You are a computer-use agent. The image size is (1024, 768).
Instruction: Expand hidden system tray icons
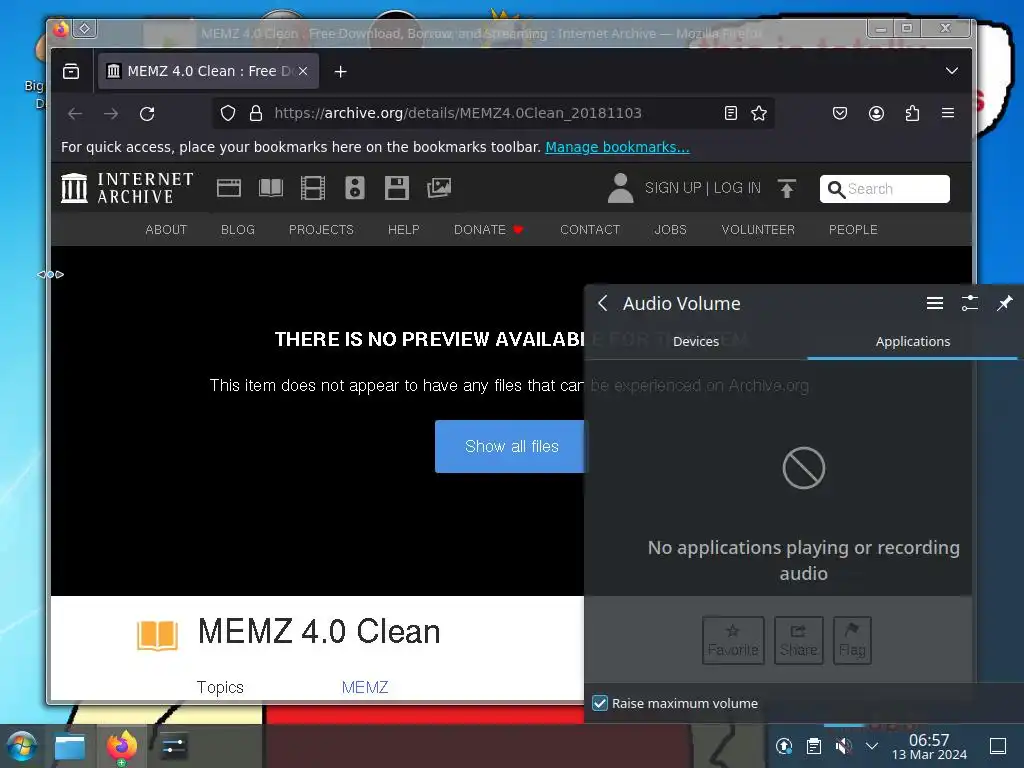(x=872, y=746)
